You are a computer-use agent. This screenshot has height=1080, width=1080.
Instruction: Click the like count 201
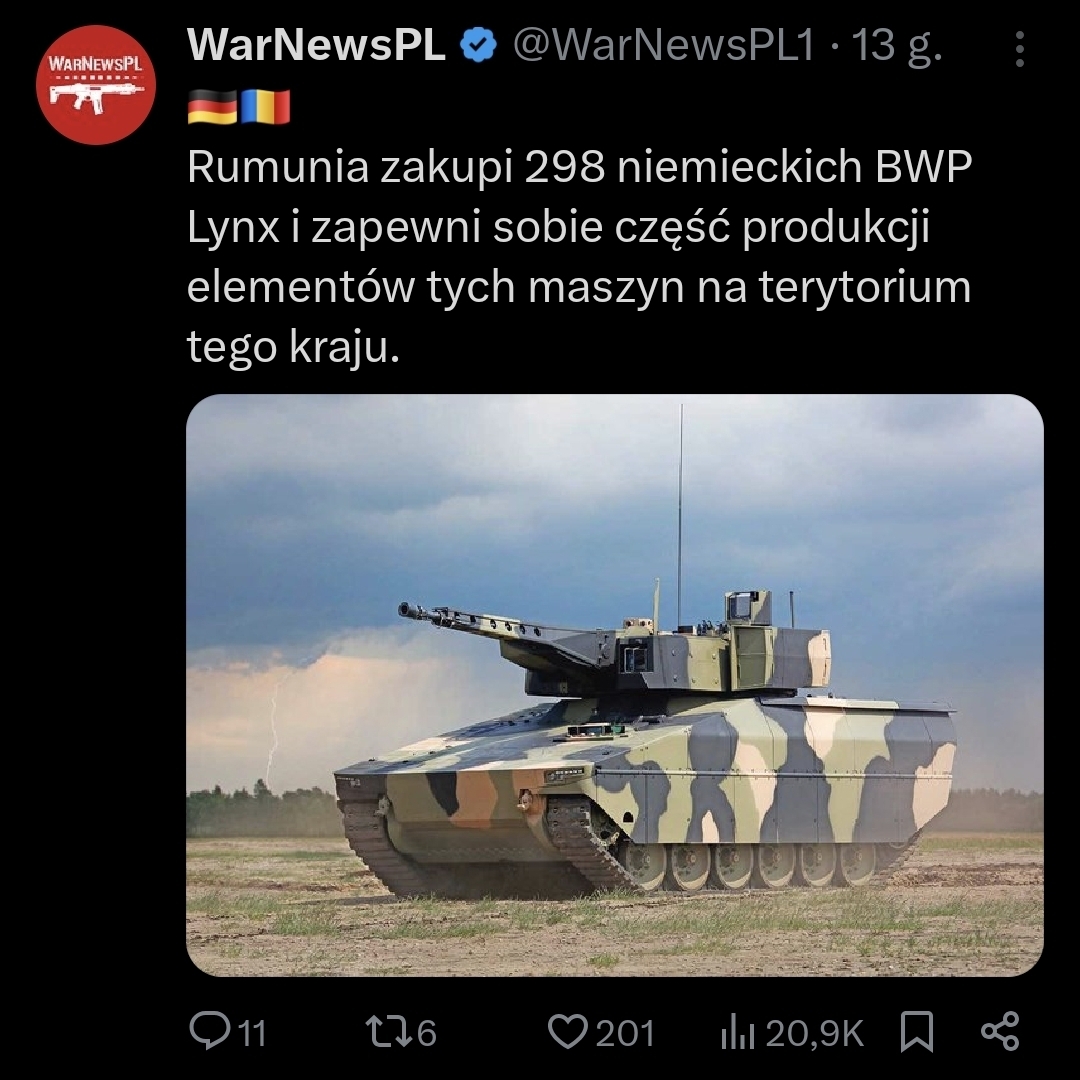click(625, 1033)
